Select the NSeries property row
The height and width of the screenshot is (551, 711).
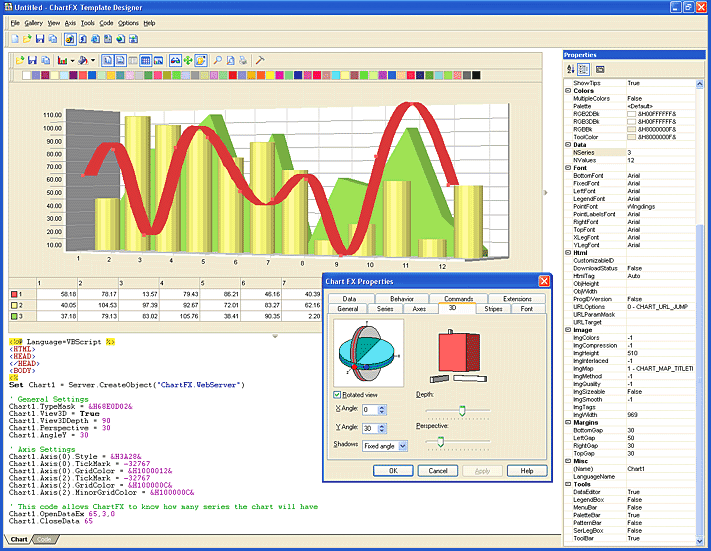pyautogui.click(x=630, y=152)
